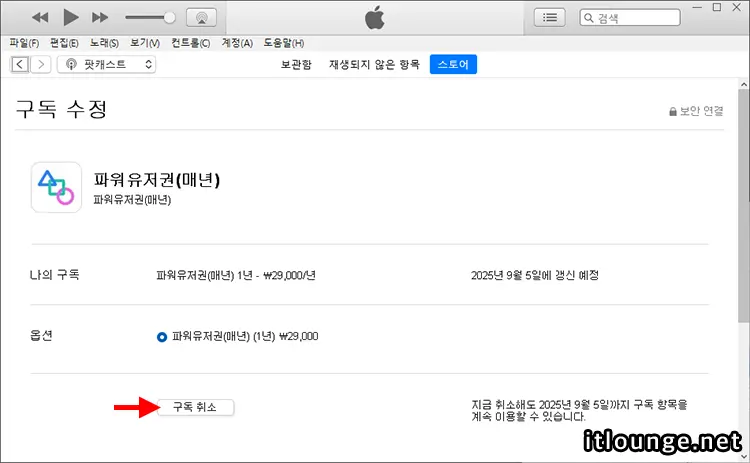Open the list view icon button
Viewport: 750px width, 463px height.
[549, 17]
